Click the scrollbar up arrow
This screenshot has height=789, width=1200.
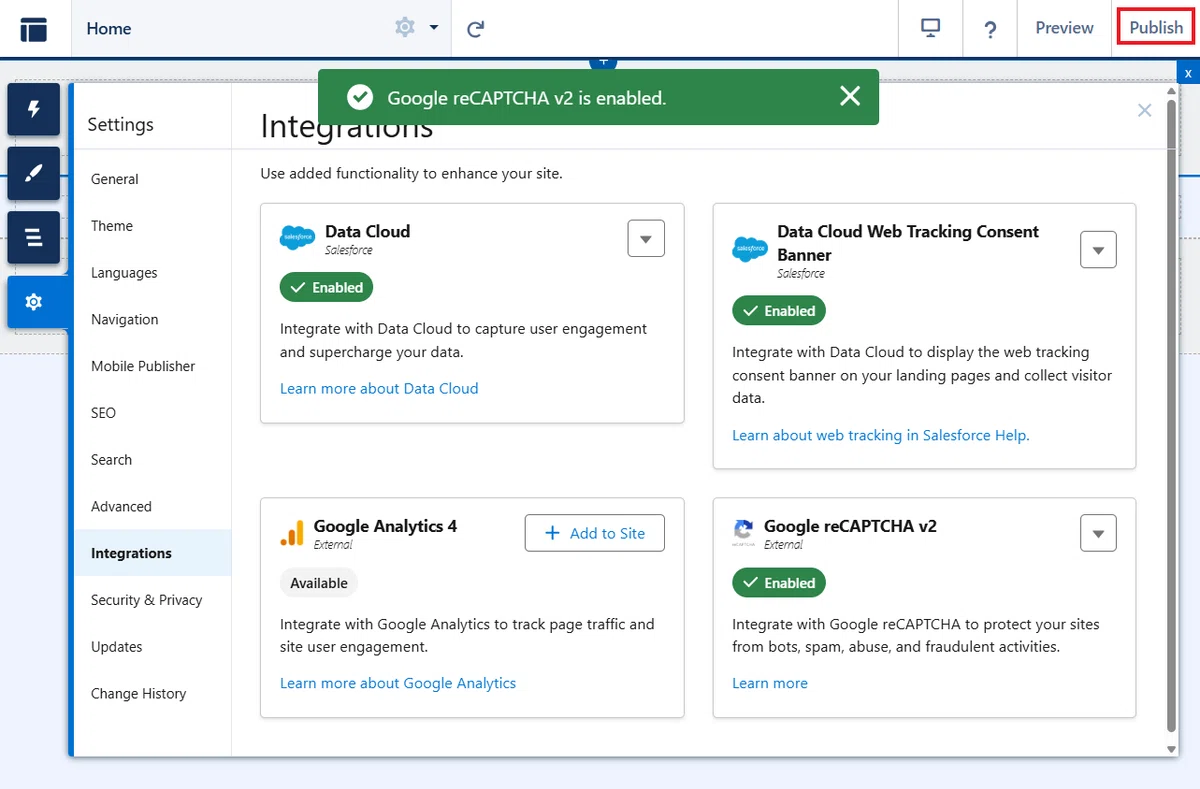pos(1172,90)
